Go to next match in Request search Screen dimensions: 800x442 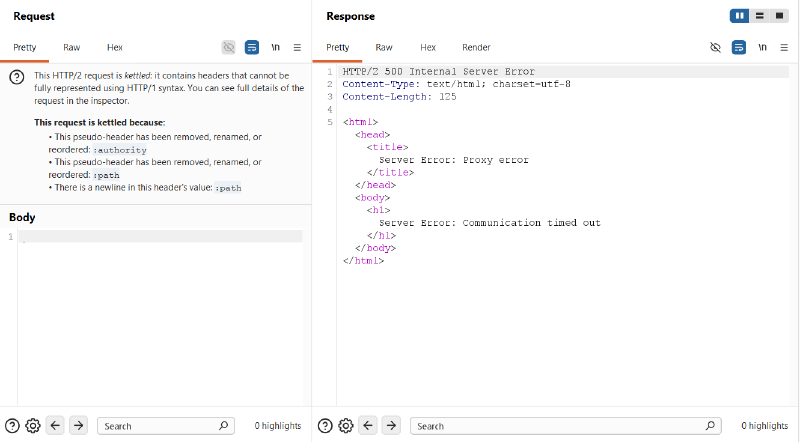pos(78,425)
